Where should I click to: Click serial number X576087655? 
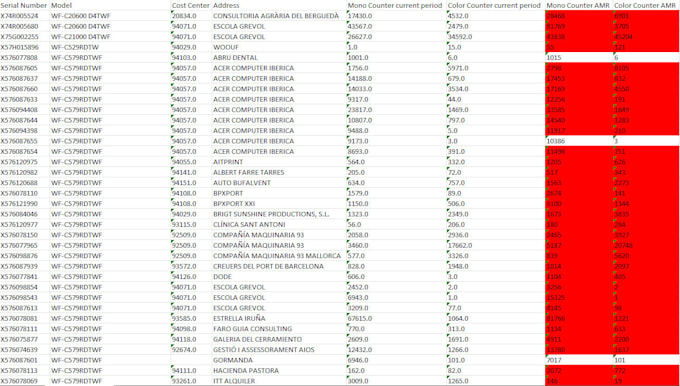(x=19, y=141)
